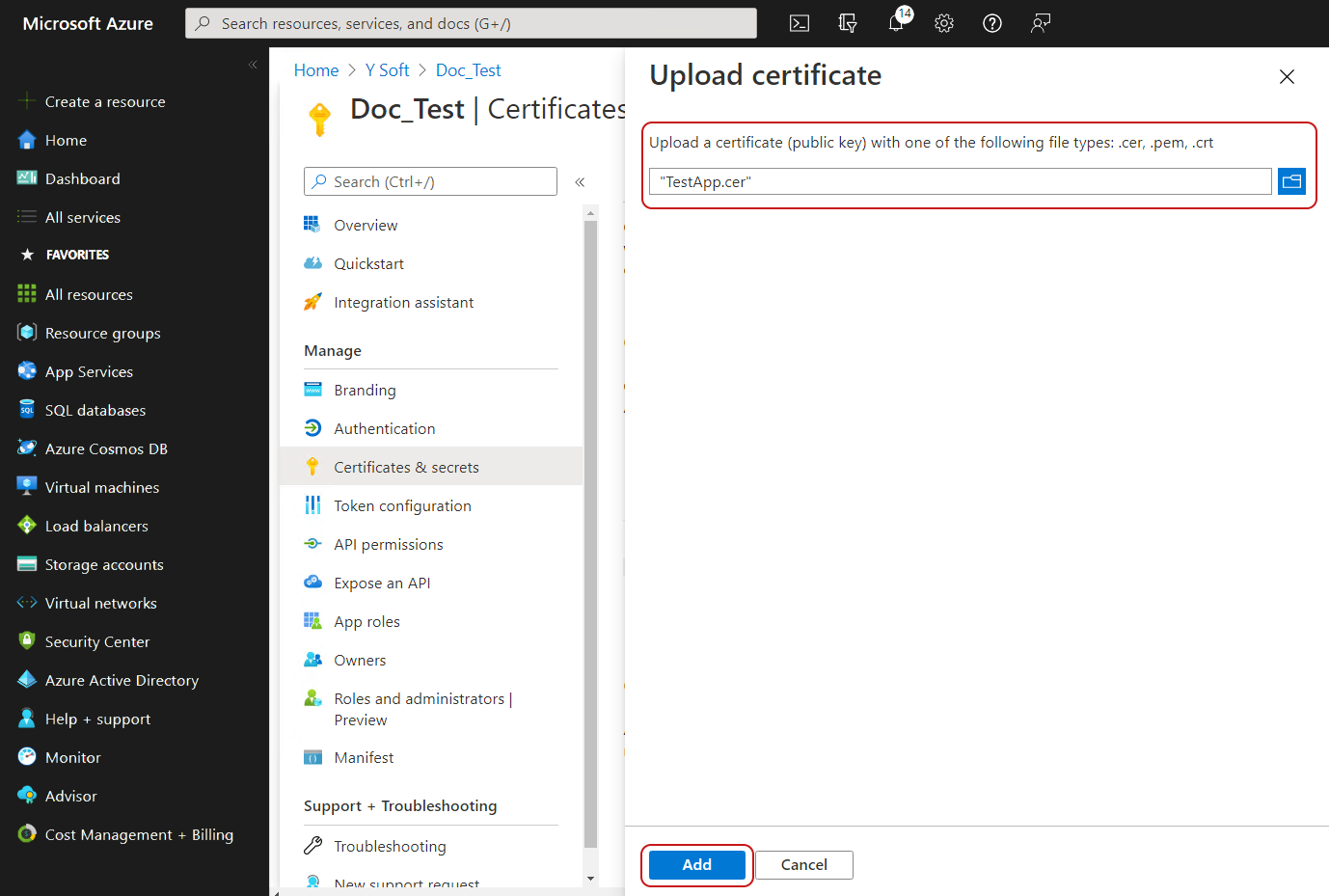Click the Azure Active Directory icon

(x=27, y=680)
